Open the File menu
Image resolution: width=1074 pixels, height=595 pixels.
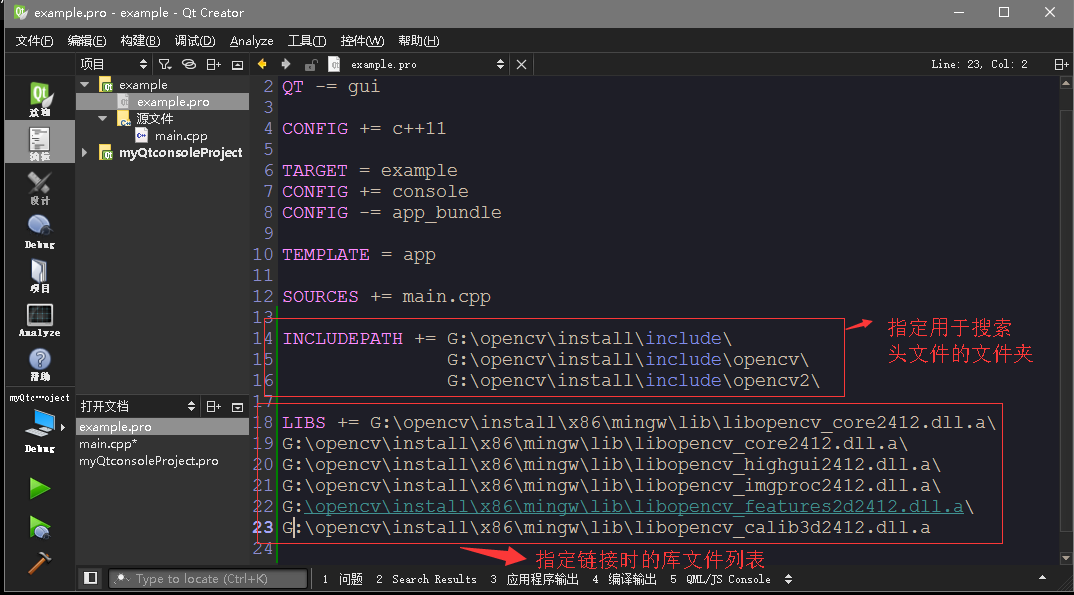coord(34,41)
